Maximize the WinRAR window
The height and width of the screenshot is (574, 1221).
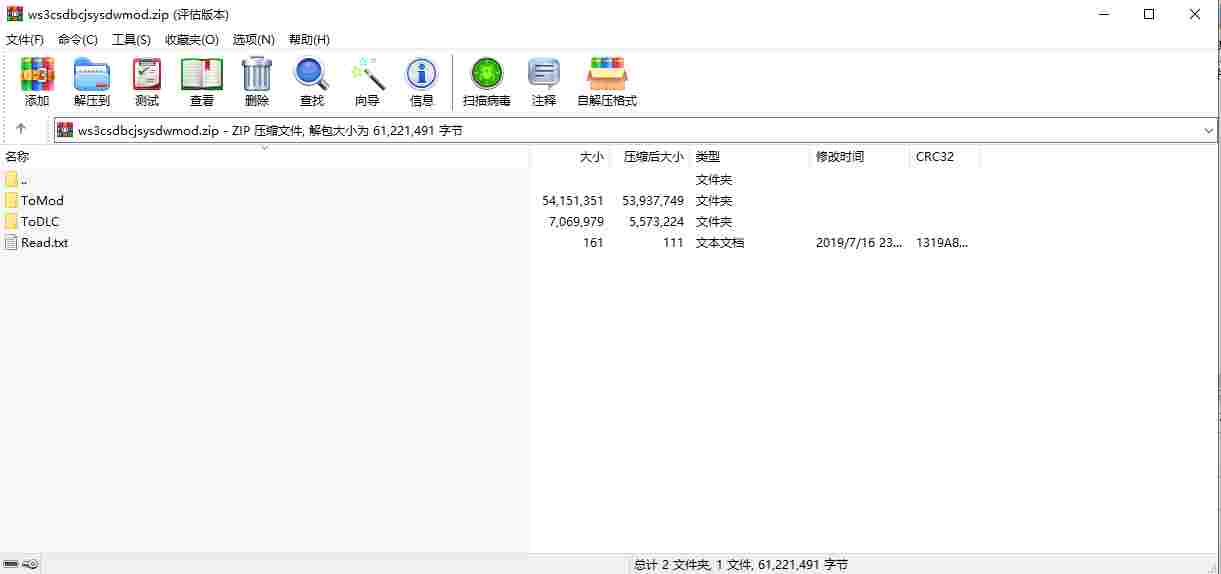pos(1149,14)
